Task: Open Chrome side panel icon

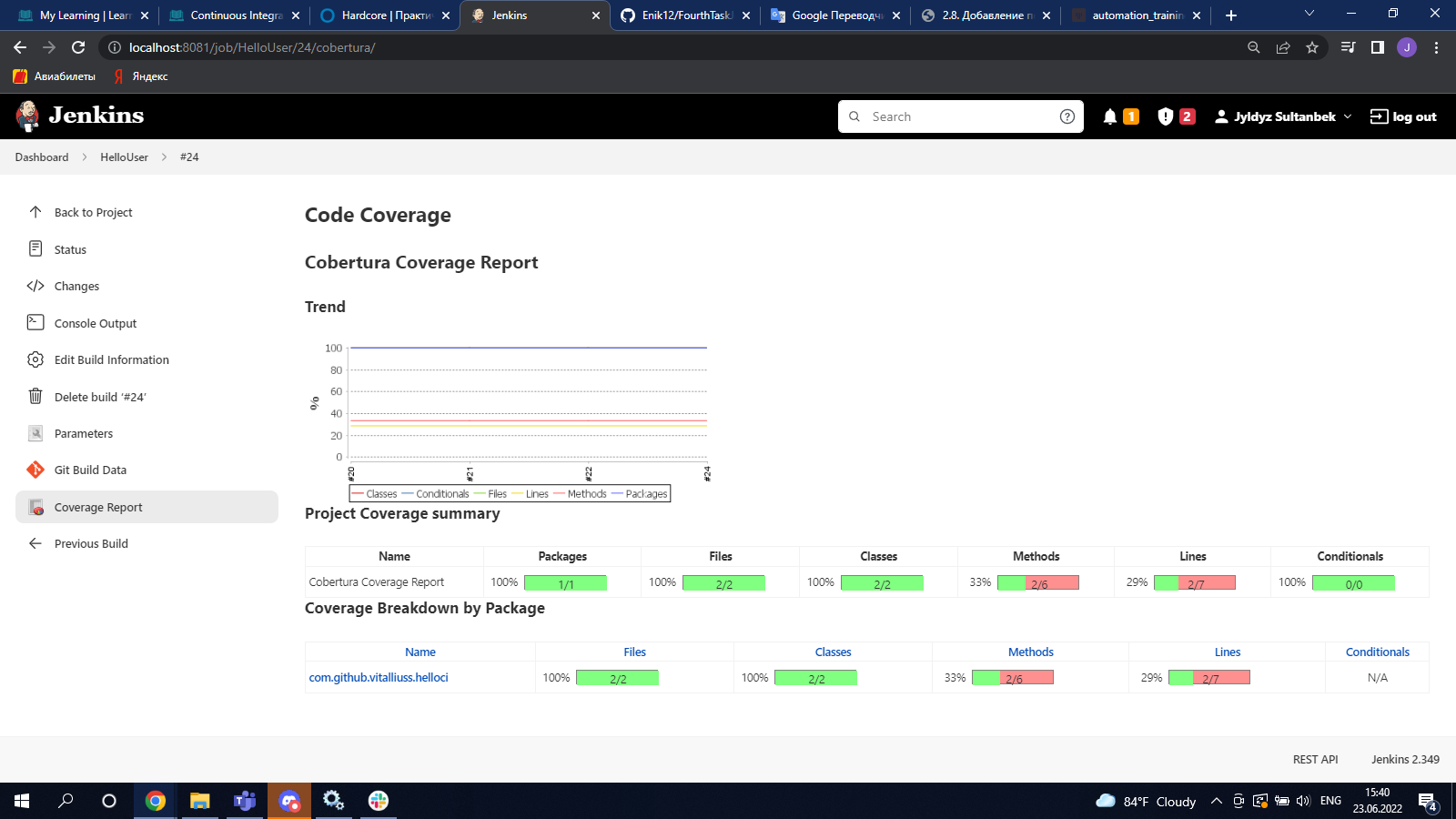Action: pyautogui.click(x=1378, y=47)
